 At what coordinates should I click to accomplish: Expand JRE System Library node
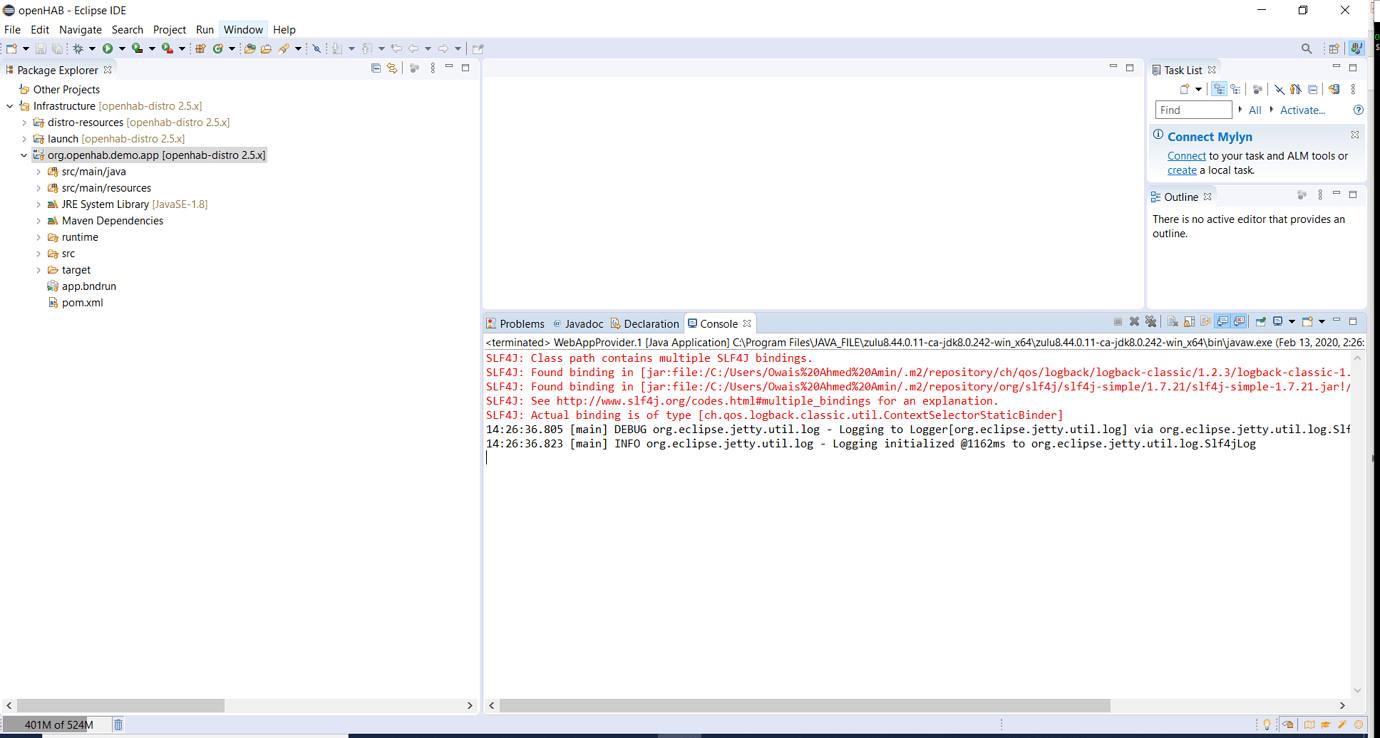[39, 204]
